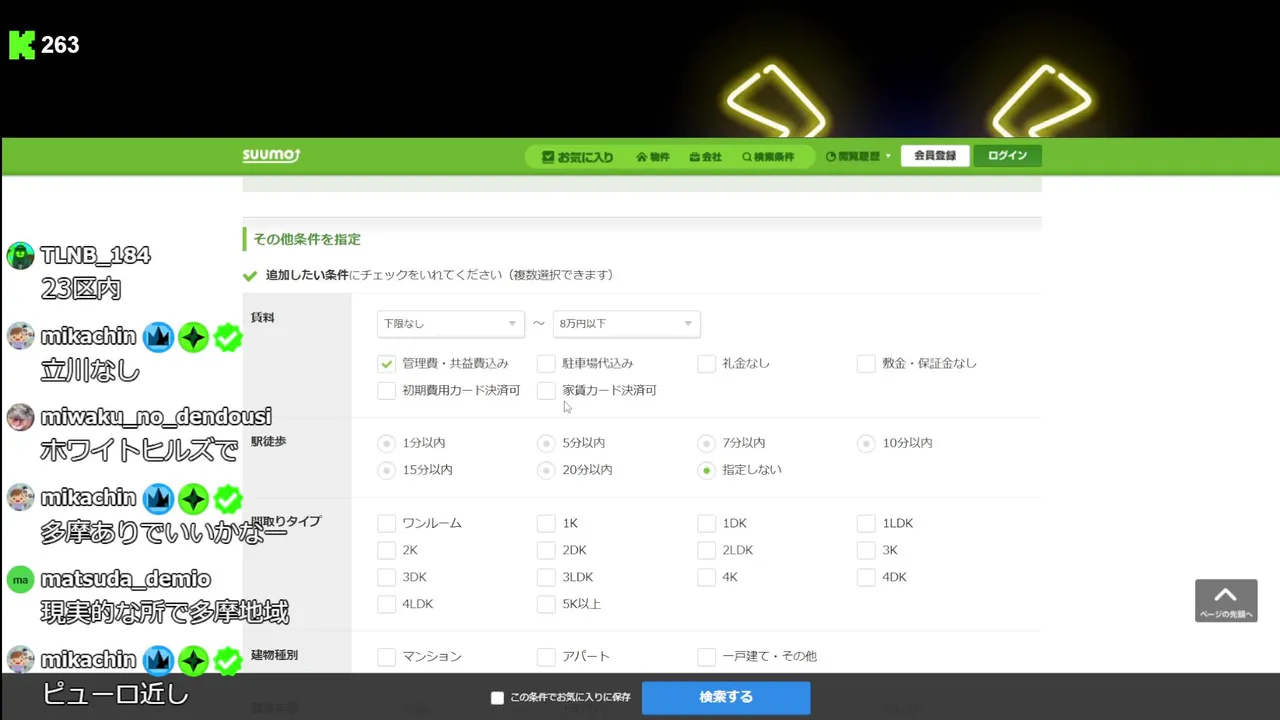This screenshot has width=1280, height=720.
Task: Check 敷金・保証金なし checkbox
Action: tap(866, 364)
